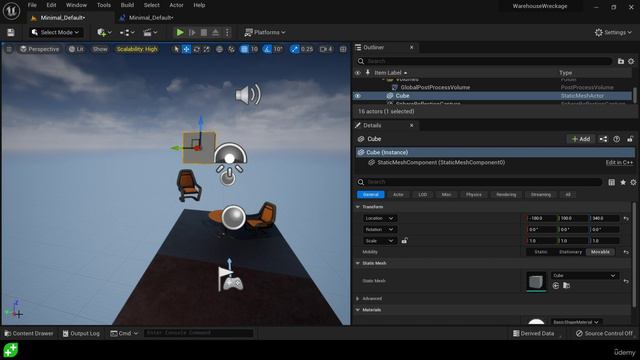Activate the translate move gizmo tool
The width and height of the screenshot is (640, 360).
point(186,49)
